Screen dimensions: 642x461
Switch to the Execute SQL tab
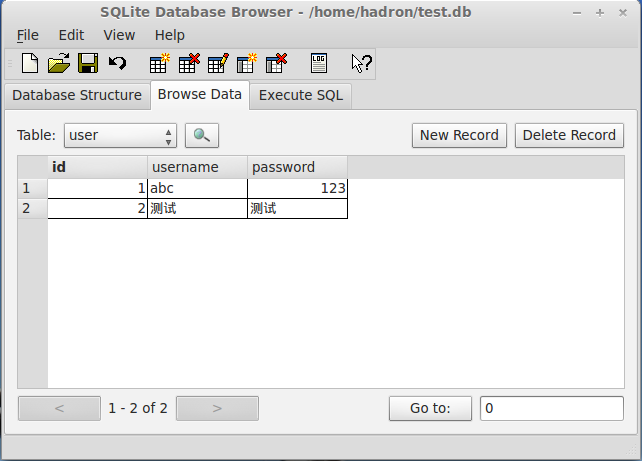[x=301, y=95]
